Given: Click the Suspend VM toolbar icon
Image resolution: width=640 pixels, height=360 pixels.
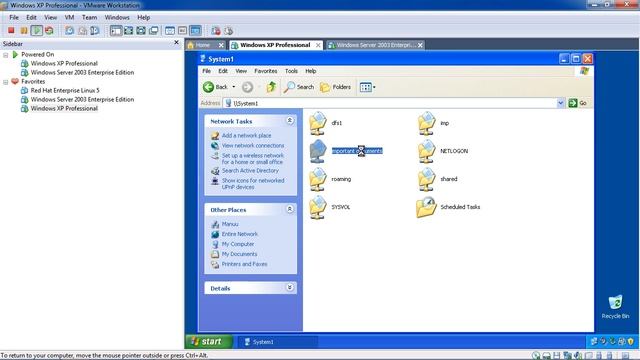Looking at the screenshot, I should click(24, 31).
